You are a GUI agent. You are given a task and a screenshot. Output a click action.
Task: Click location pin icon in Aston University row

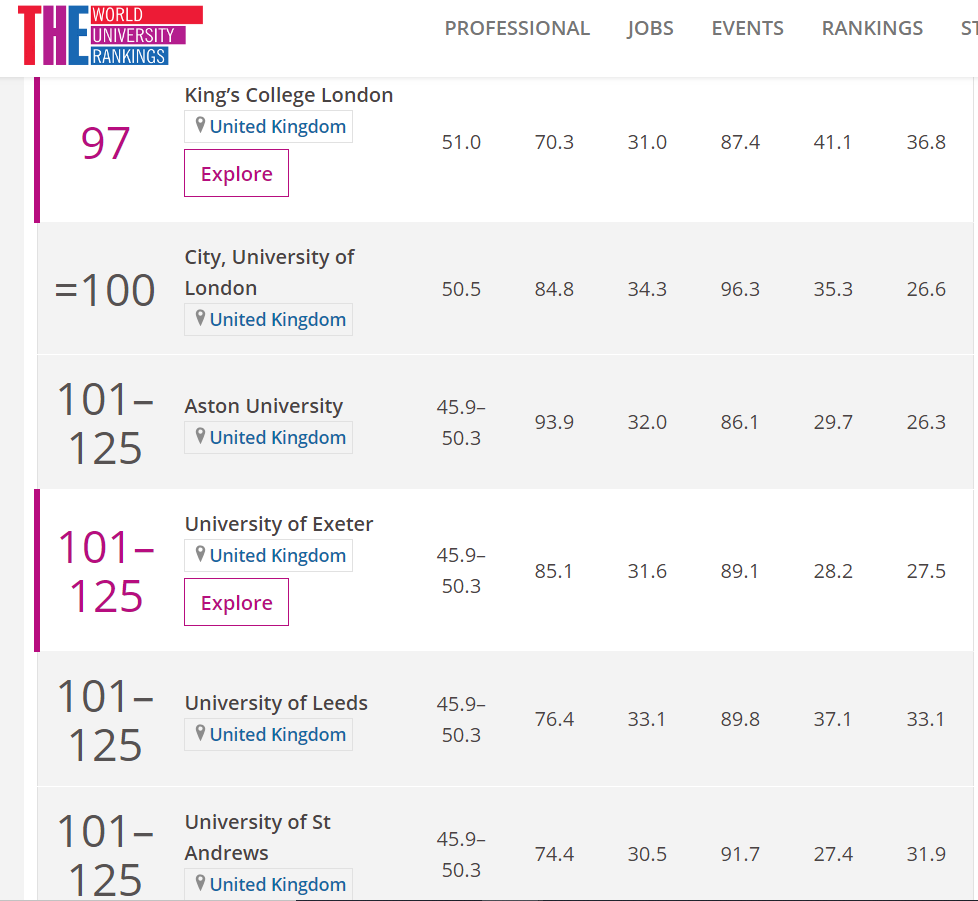[200, 437]
